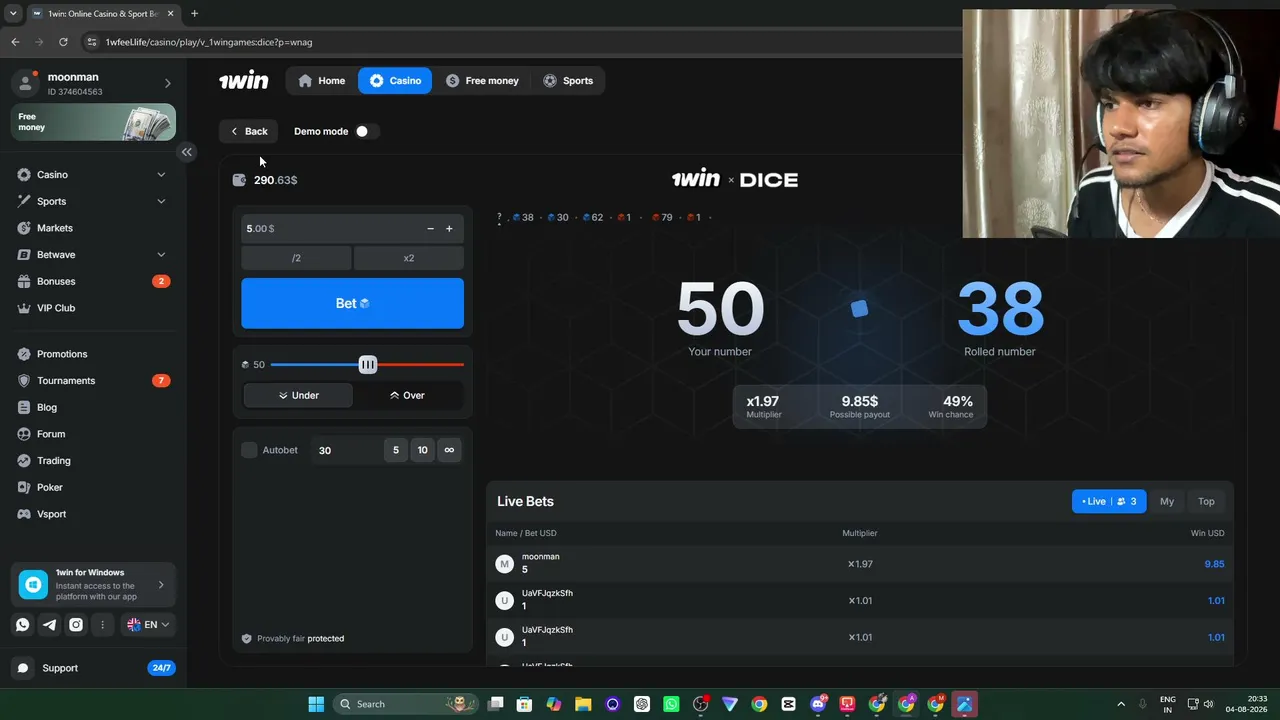
Task: Open more social links (three dots)
Action: pyautogui.click(x=102, y=625)
